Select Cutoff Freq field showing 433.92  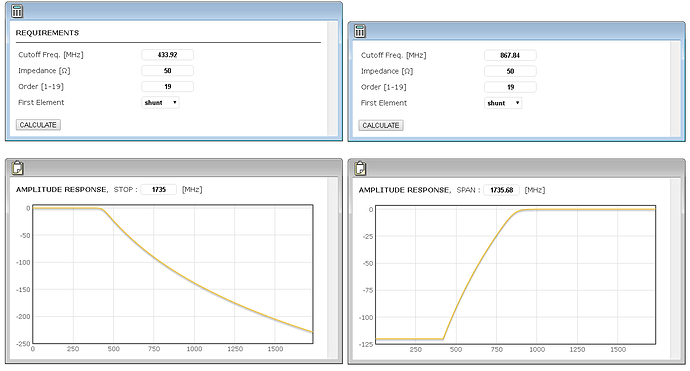167,55
